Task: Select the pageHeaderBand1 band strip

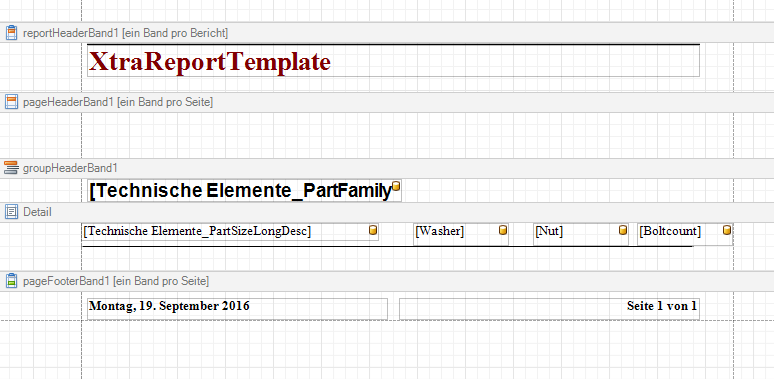Action: (387, 102)
